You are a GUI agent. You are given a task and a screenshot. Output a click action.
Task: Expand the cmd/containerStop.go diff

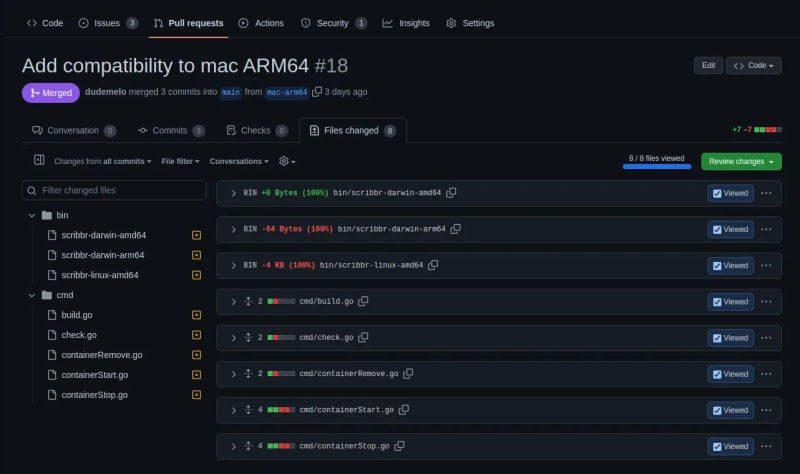[234, 447]
